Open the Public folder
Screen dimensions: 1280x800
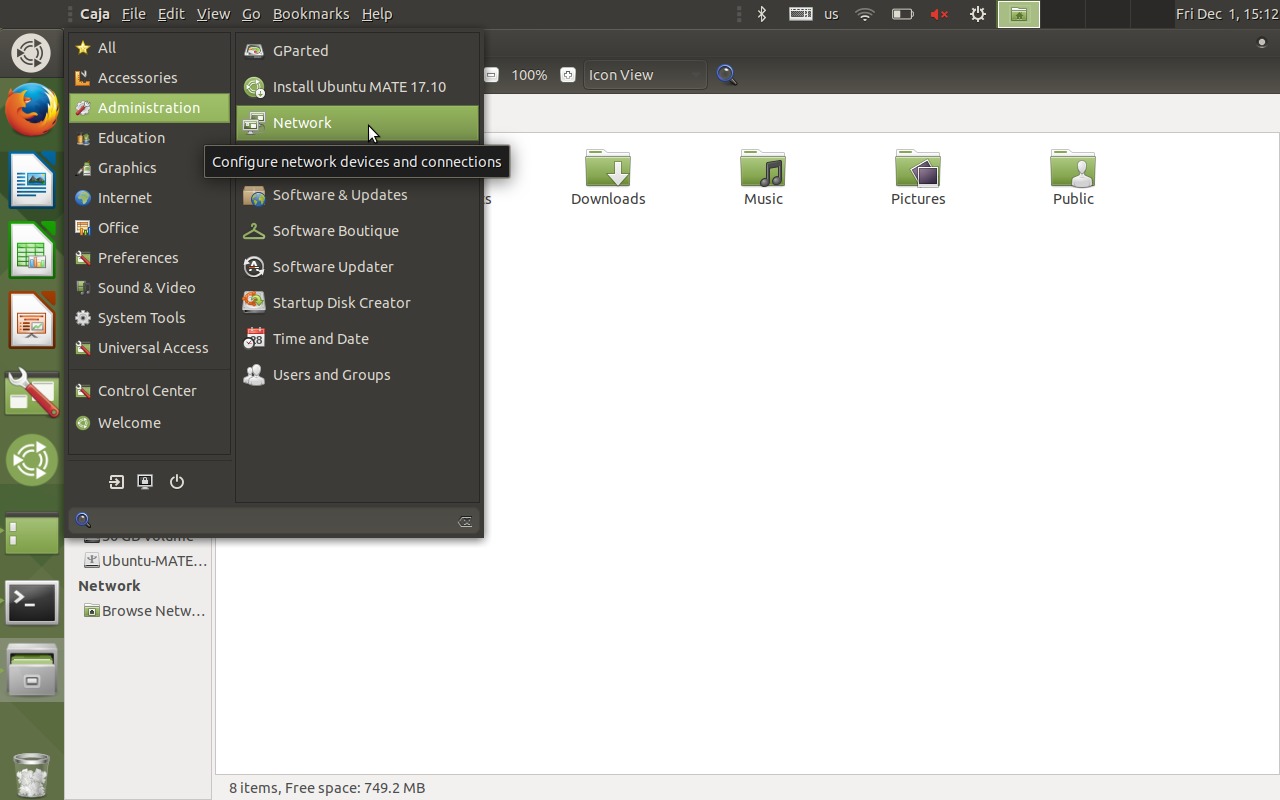pyautogui.click(x=1073, y=178)
